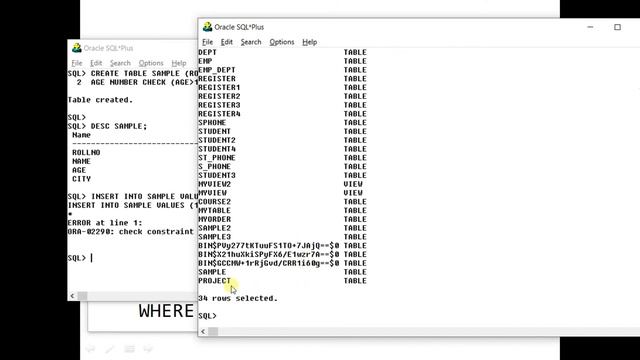Click the last SQL> prompt in background window
The image size is (640, 360).
click(77, 258)
